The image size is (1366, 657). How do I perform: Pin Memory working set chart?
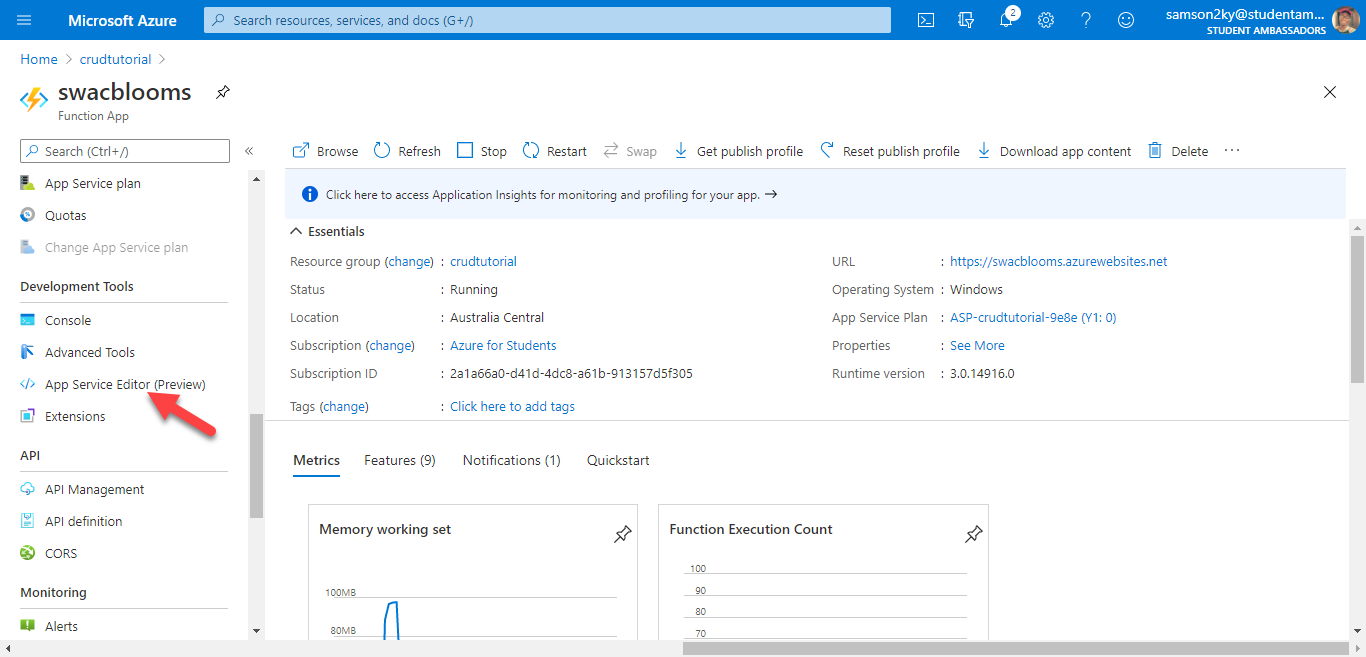[x=622, y=534]
